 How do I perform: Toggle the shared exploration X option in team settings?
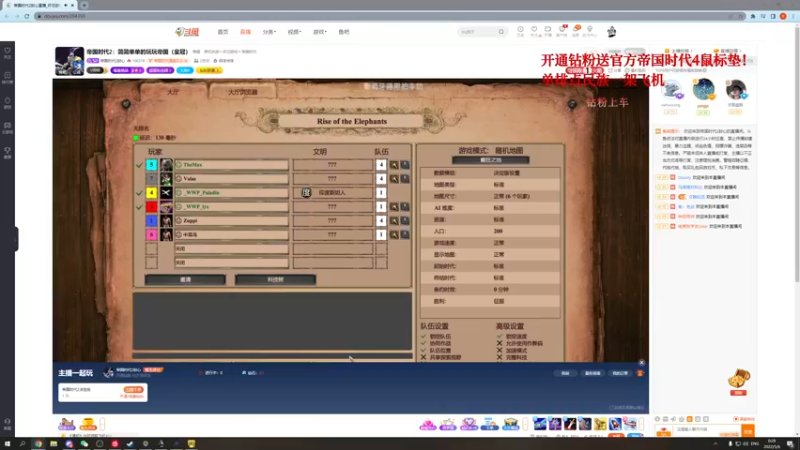pyautogui.click(x=423, y=358)
